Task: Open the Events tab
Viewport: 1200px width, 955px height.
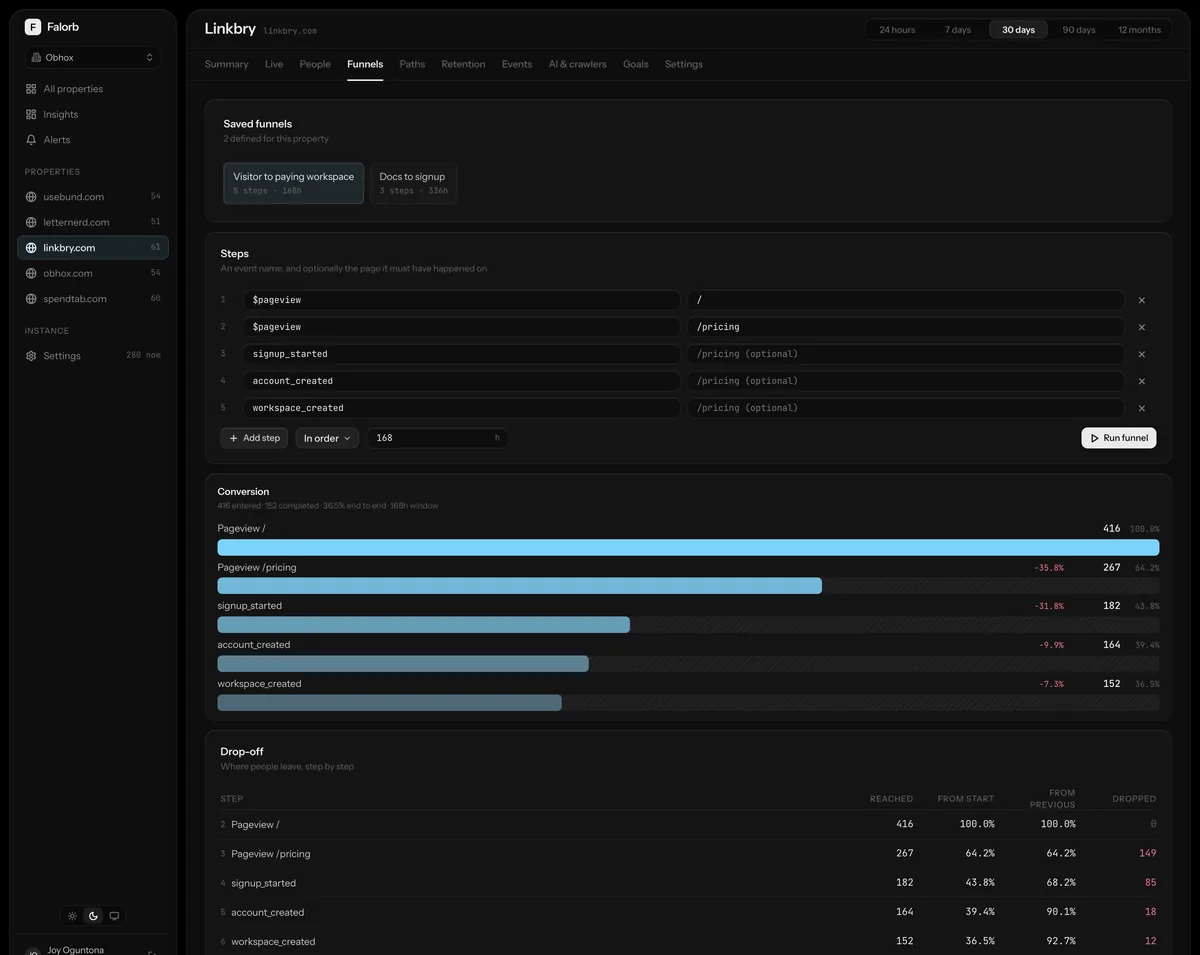Action: 517,64
